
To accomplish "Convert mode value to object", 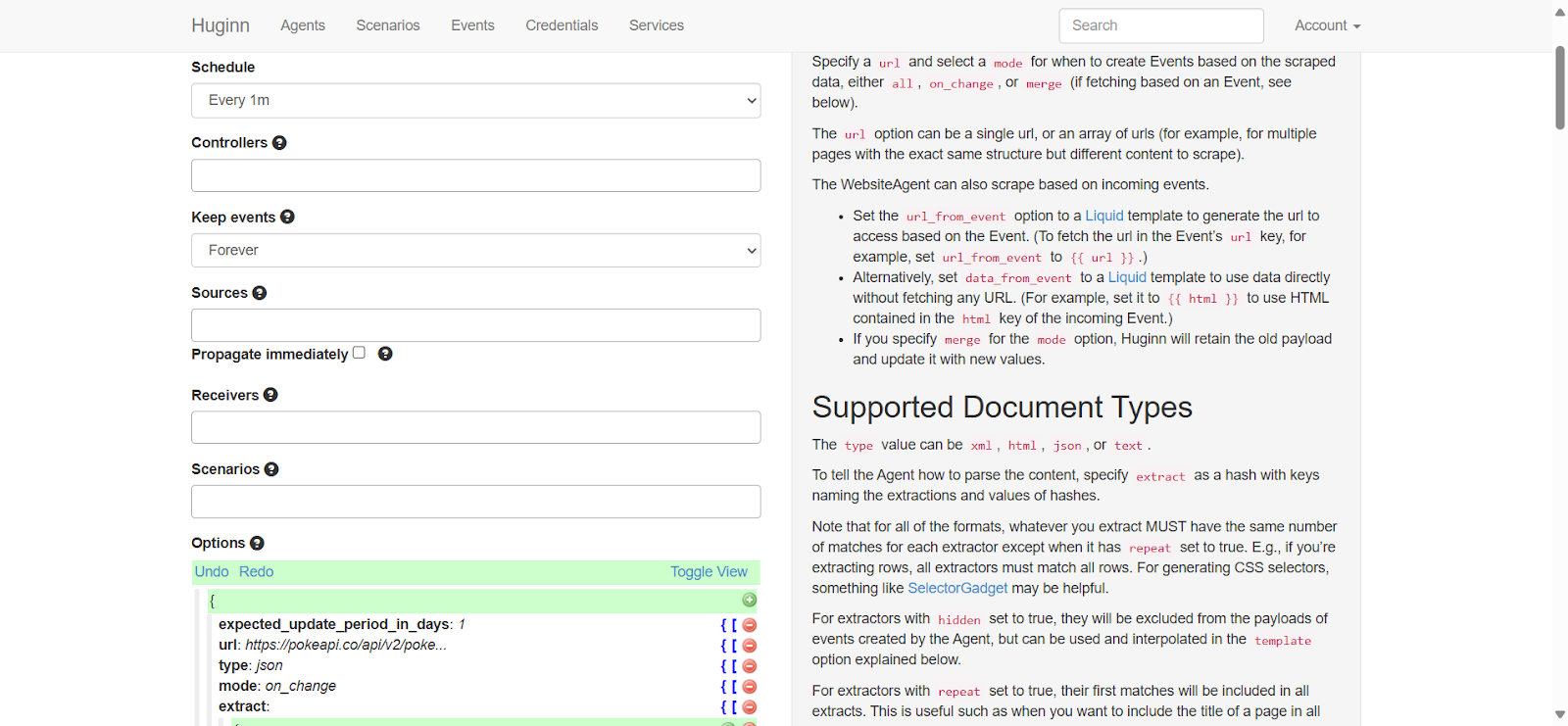I will click(x=724, y=687).
